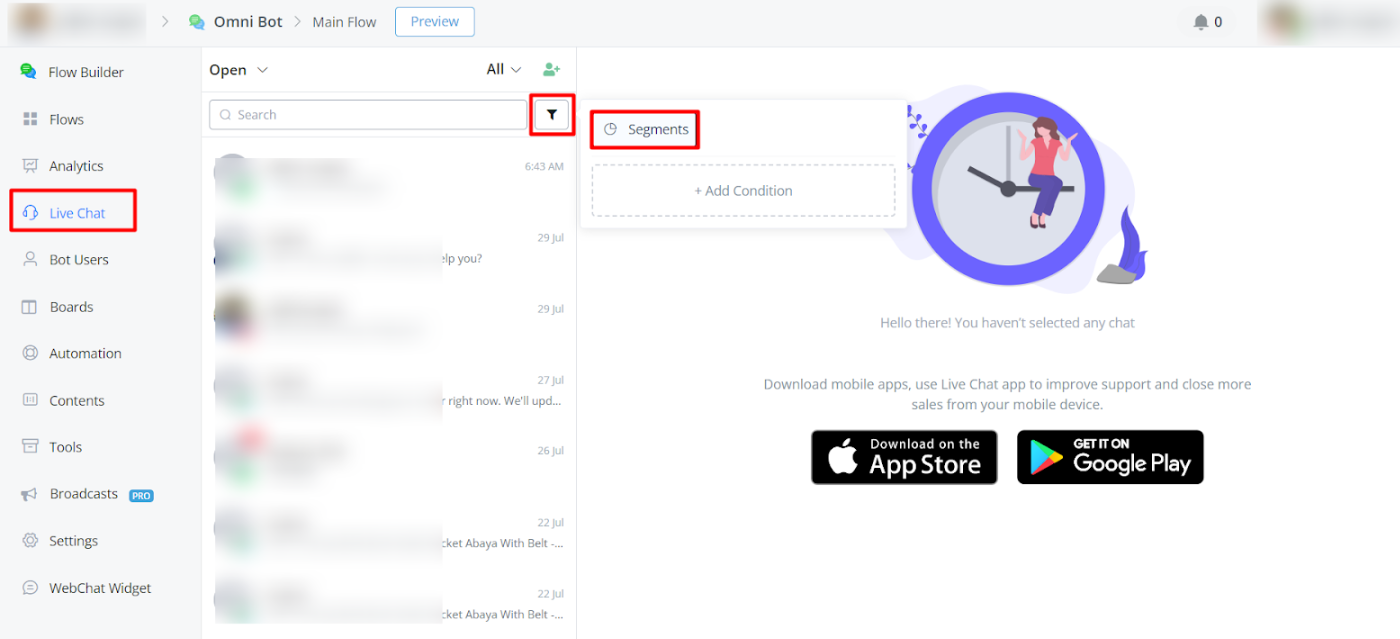Click the Flow Builder sidebar icon
Viewport: 1400px width, 639px height.
(29, 72)
